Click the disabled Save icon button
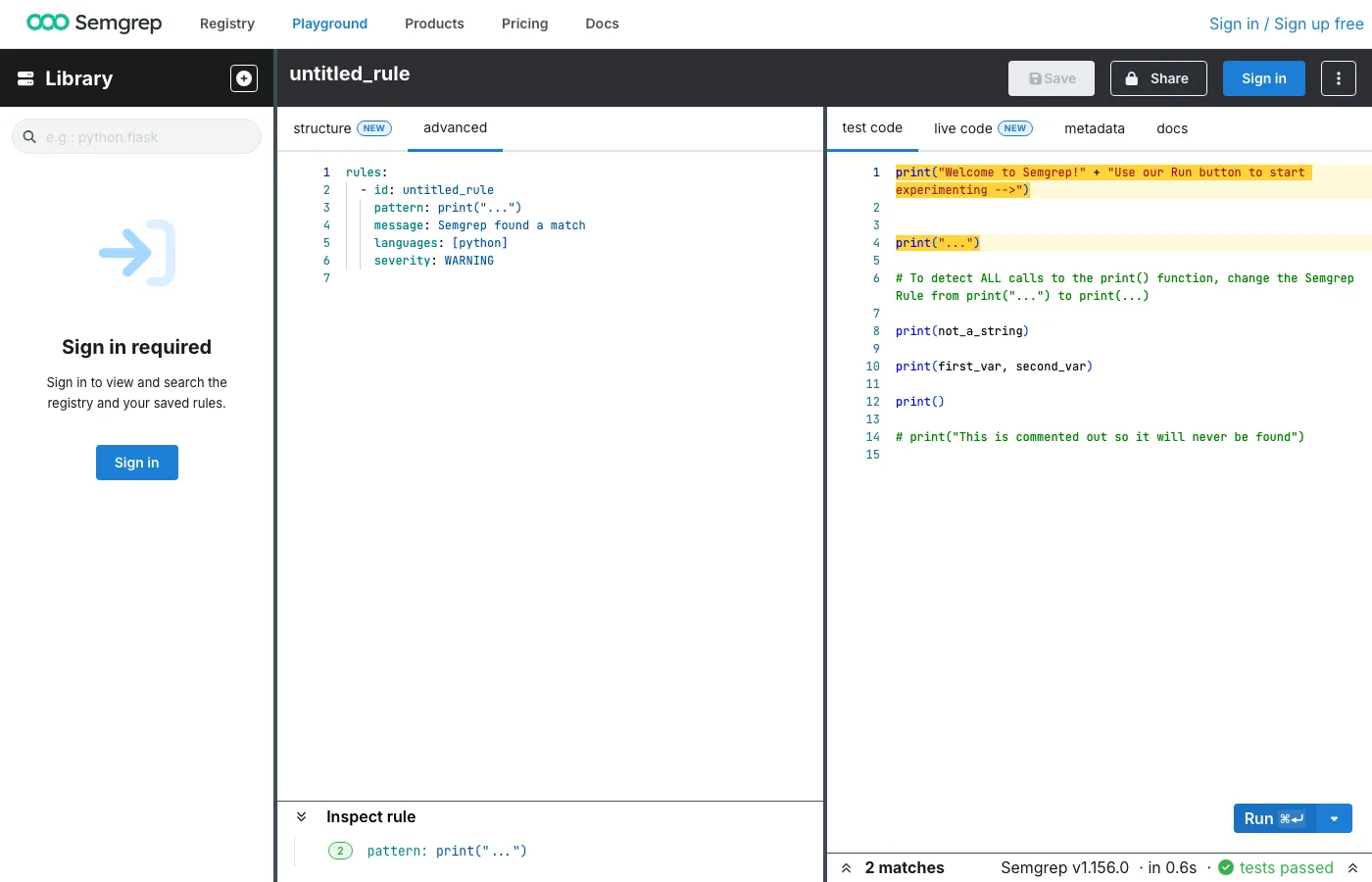 [1036, 77]
